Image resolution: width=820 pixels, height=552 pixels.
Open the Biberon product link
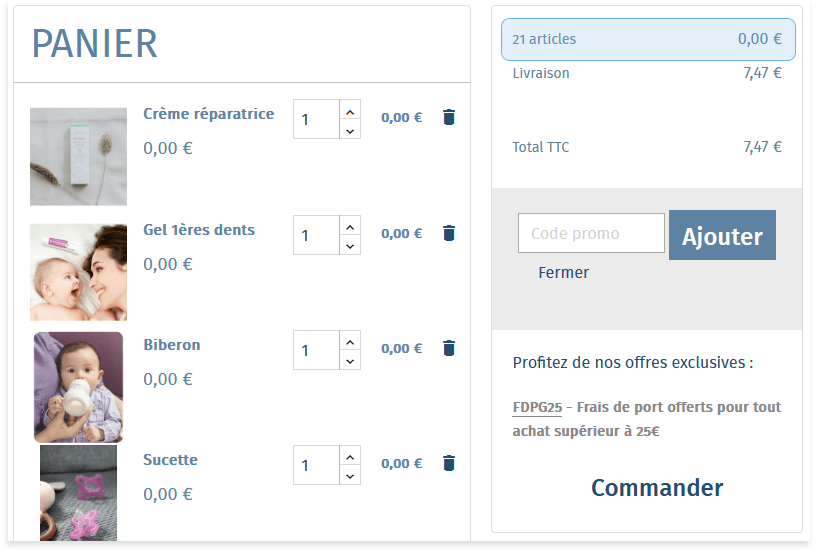(172, 345)
